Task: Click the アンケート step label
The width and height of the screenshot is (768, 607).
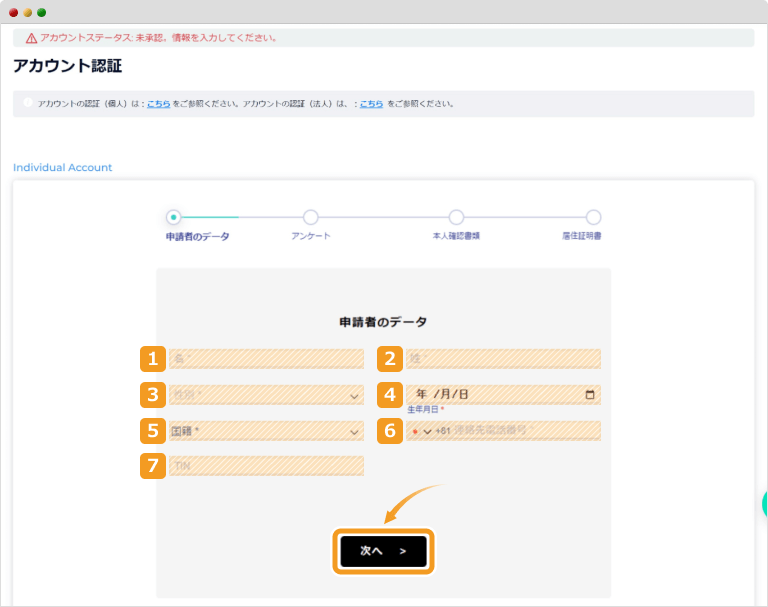Action: click(311, 236)
